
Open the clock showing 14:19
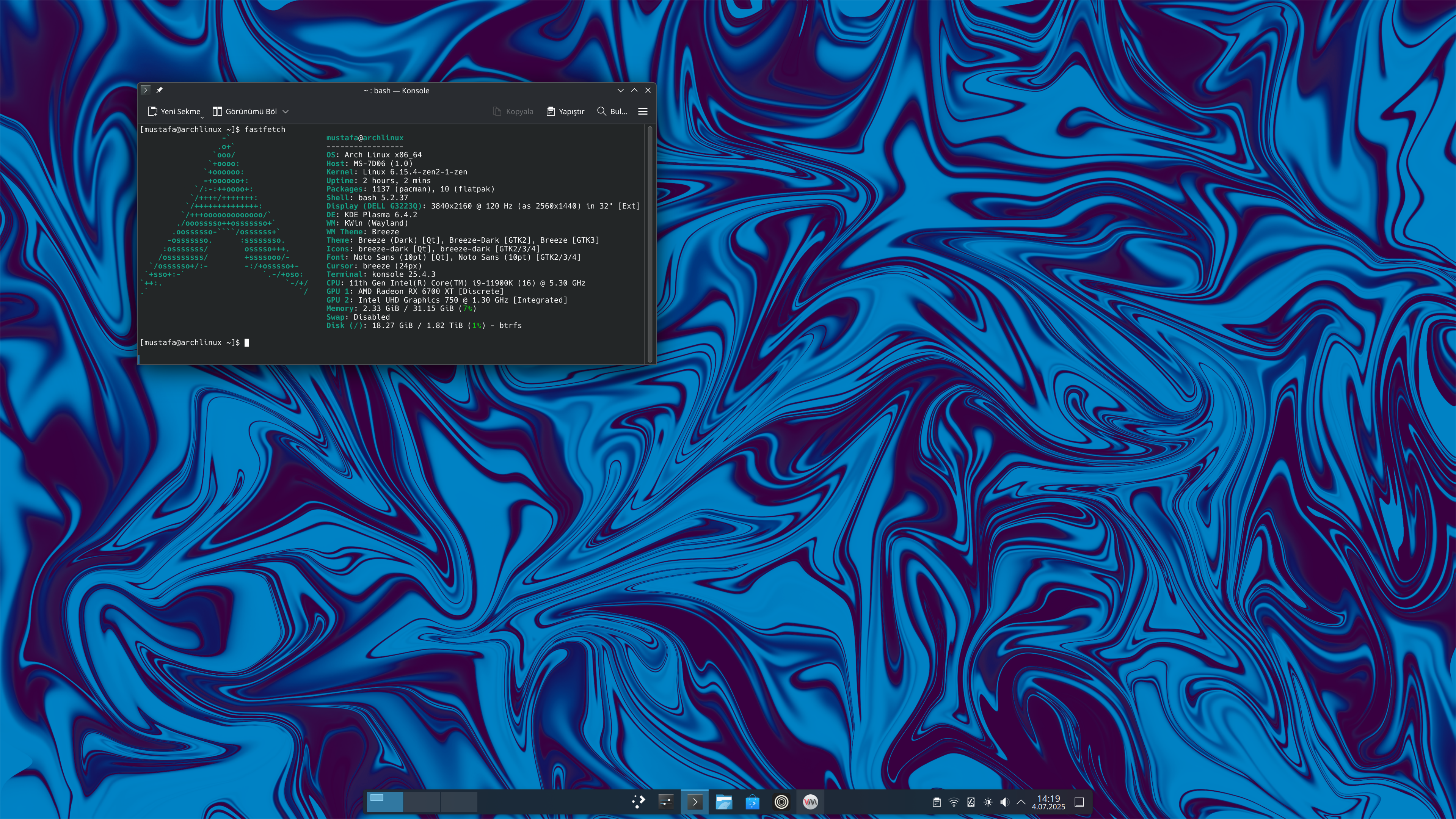pyautogui.click(x=1048, y=802)
